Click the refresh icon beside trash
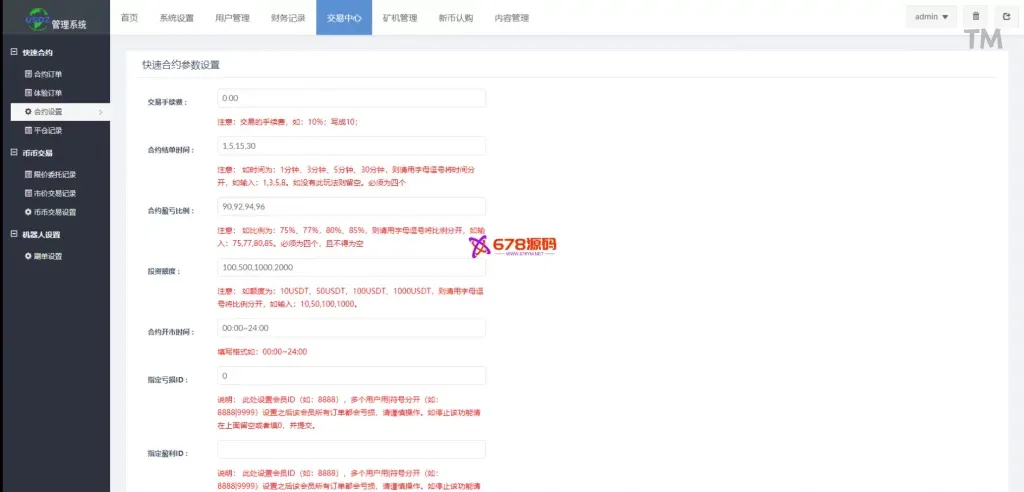 coord(1006,17)
